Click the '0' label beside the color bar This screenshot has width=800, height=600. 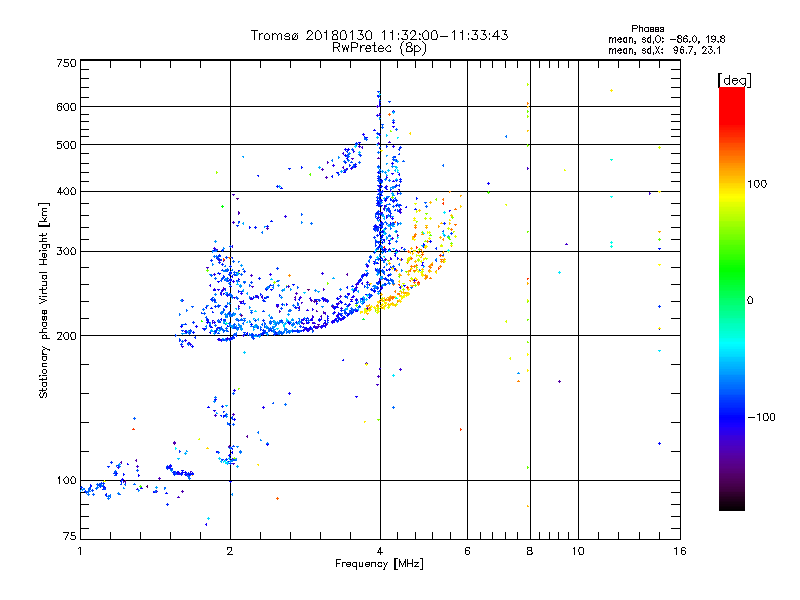click(750, 300)
